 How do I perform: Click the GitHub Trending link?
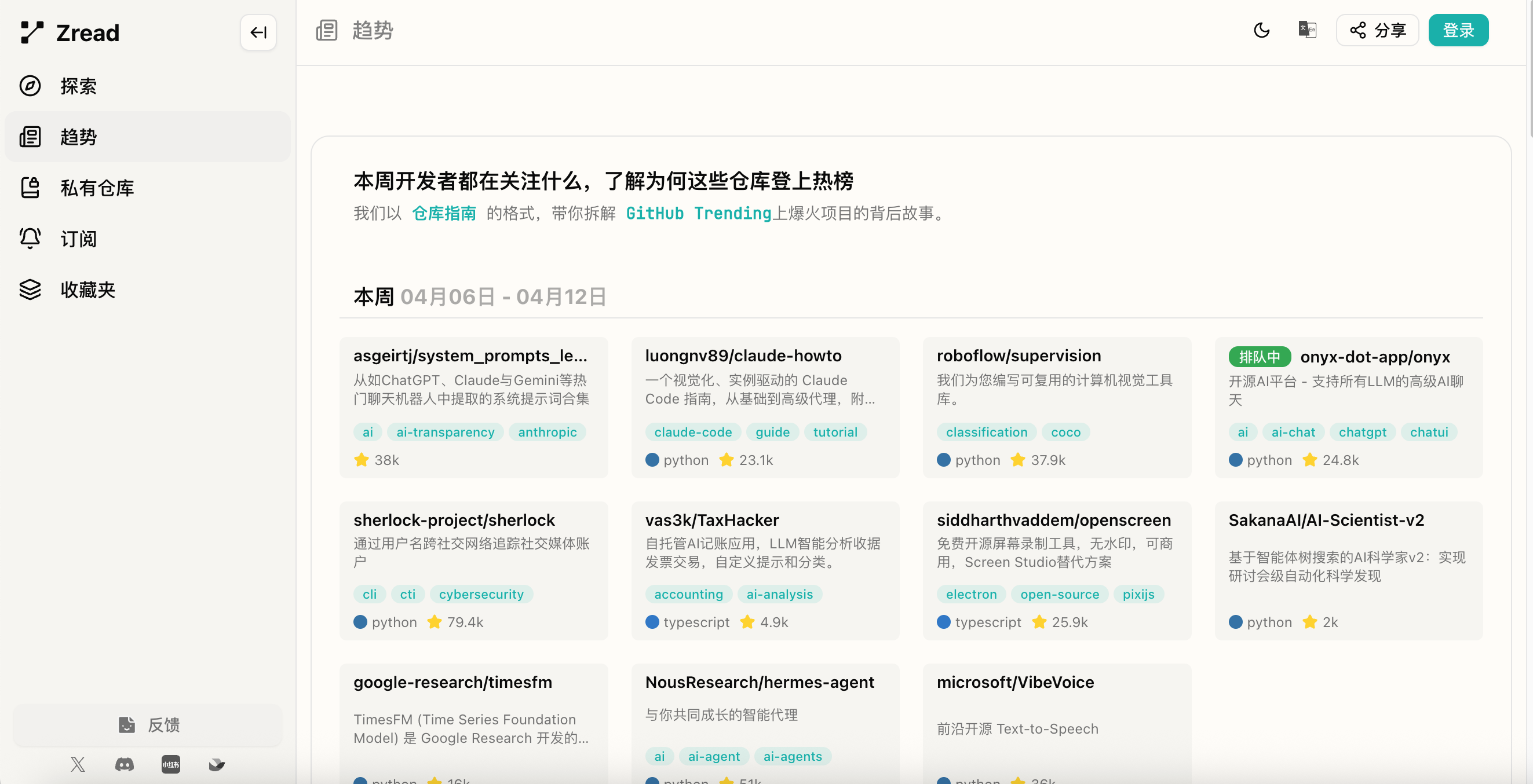[x=698, y=213]
